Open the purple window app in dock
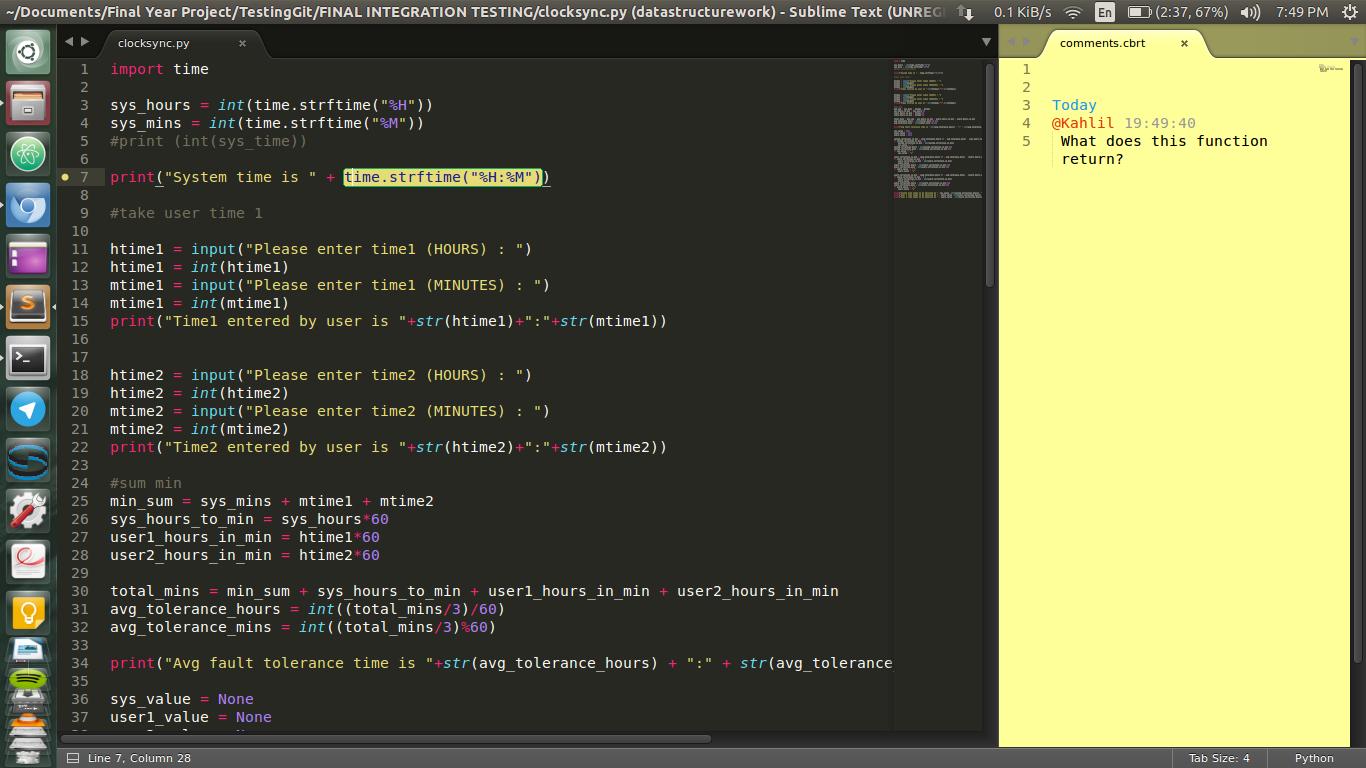 click(28, 257)
